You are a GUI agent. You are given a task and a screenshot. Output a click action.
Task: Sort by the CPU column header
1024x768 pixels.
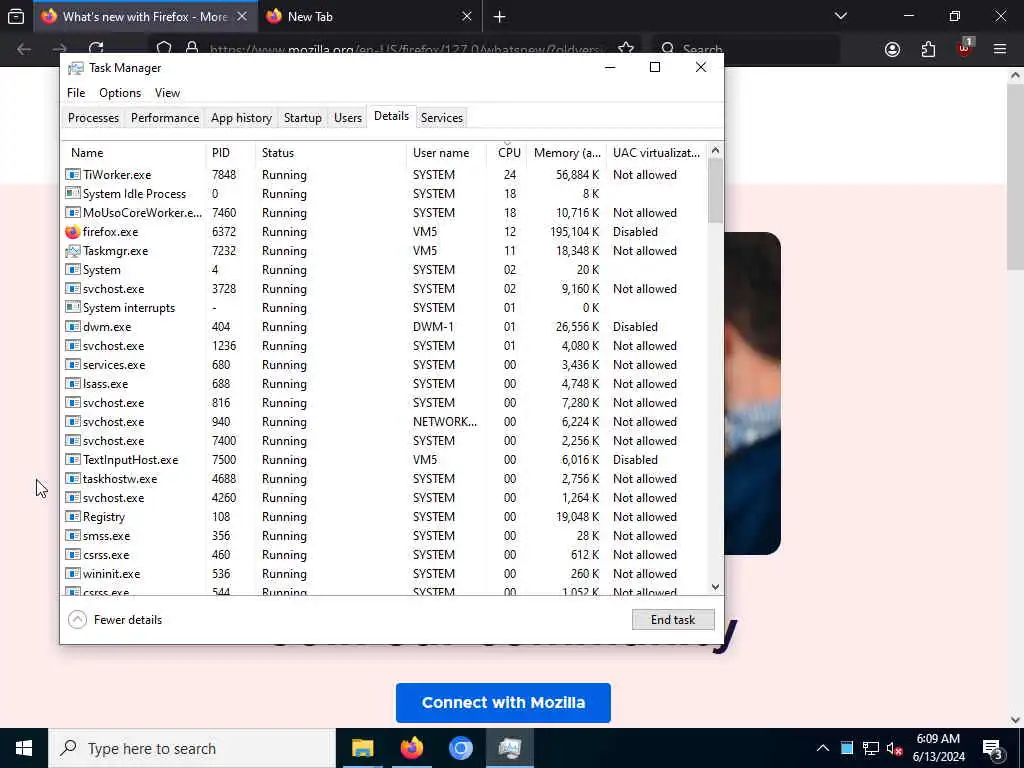tap(507, 153)
